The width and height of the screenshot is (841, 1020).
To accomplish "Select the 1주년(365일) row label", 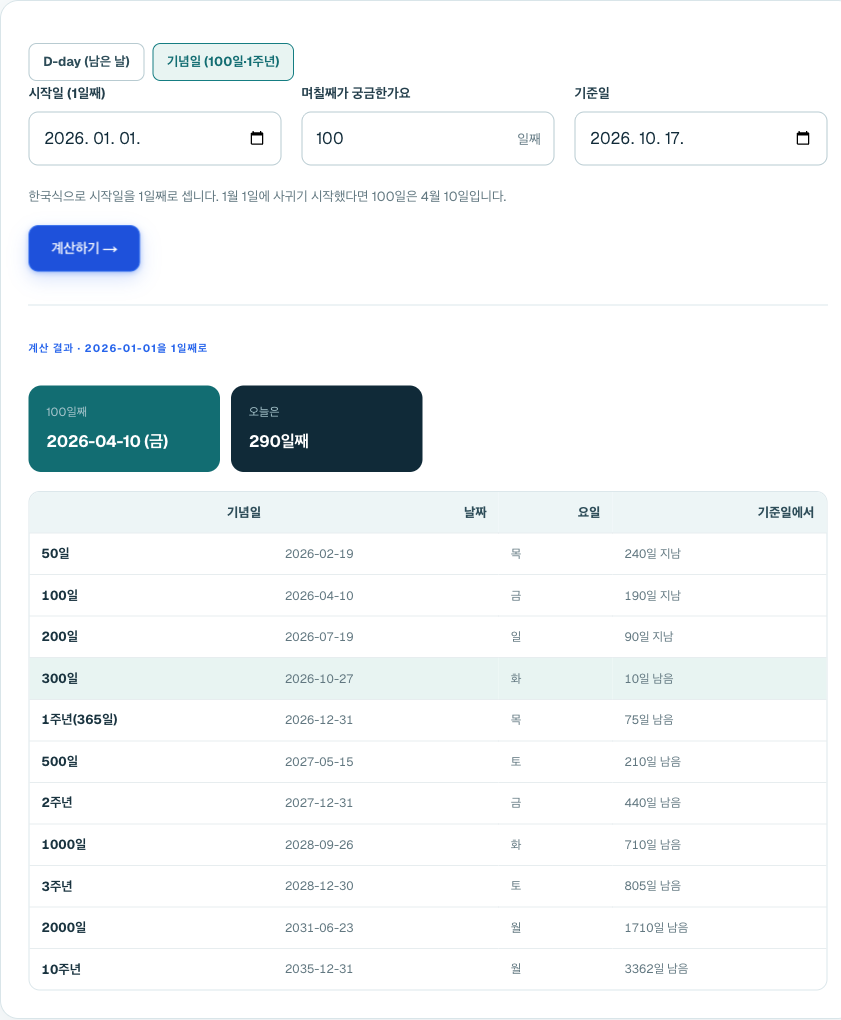I will pos(79,719).
